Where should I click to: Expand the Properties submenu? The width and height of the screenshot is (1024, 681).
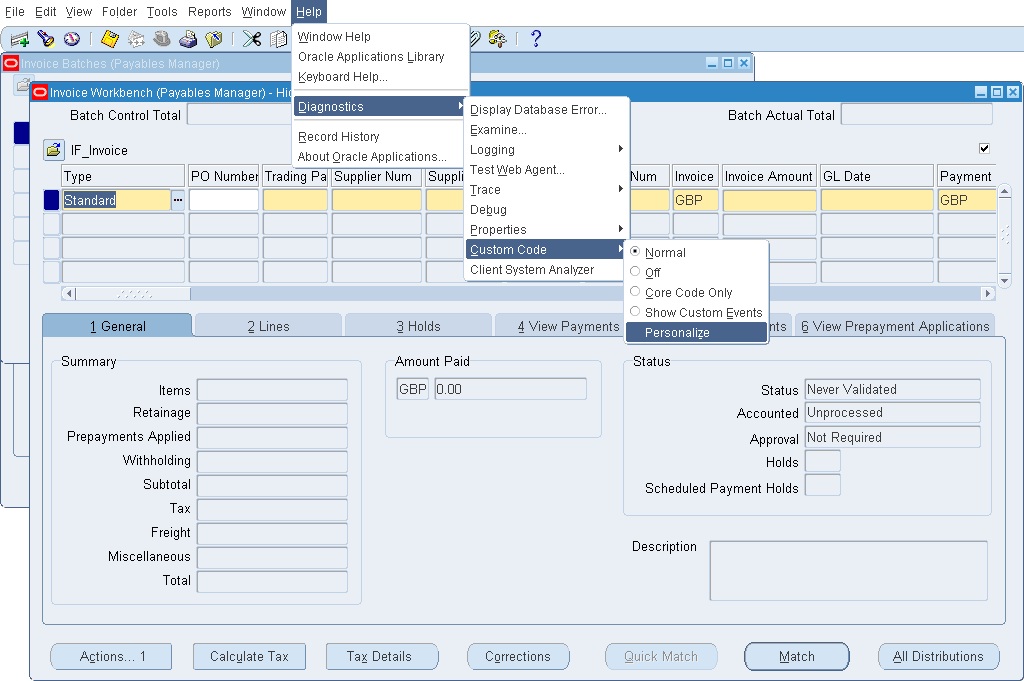click(x=546, y=229)
